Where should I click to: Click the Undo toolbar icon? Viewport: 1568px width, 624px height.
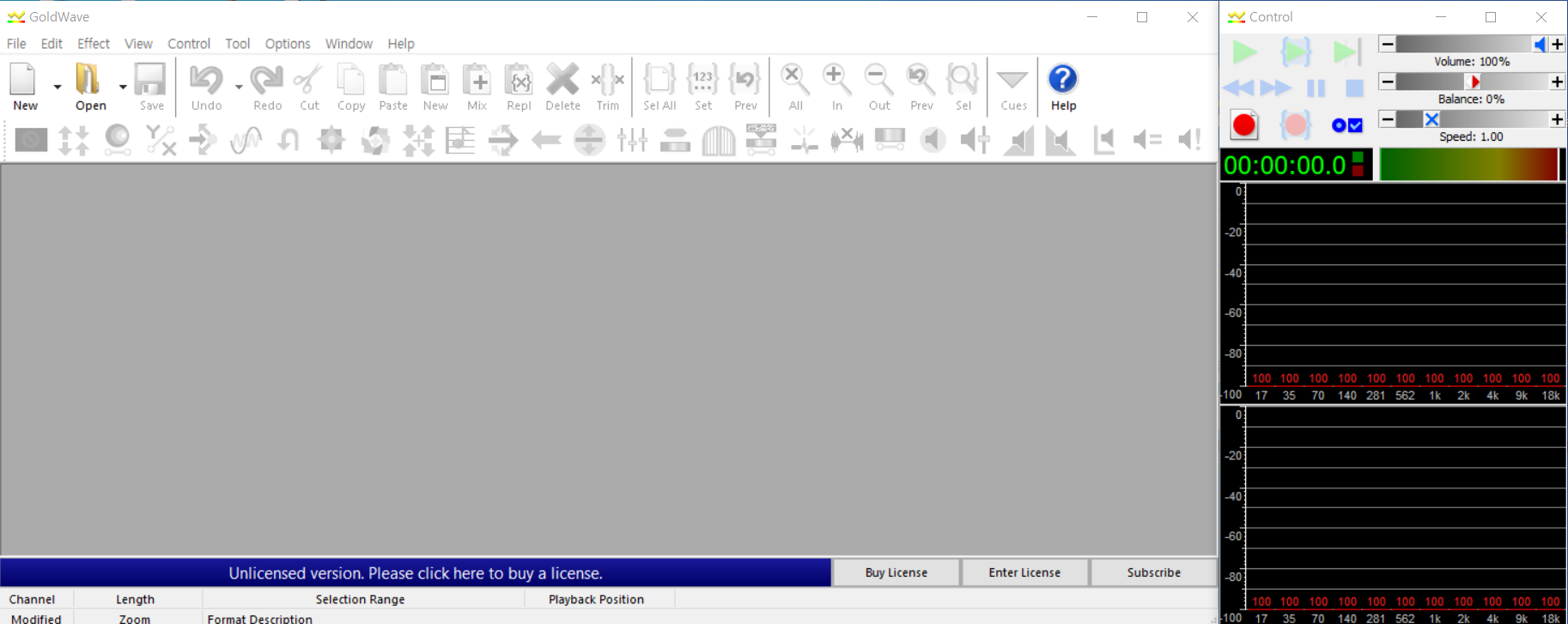click(206, 86)
